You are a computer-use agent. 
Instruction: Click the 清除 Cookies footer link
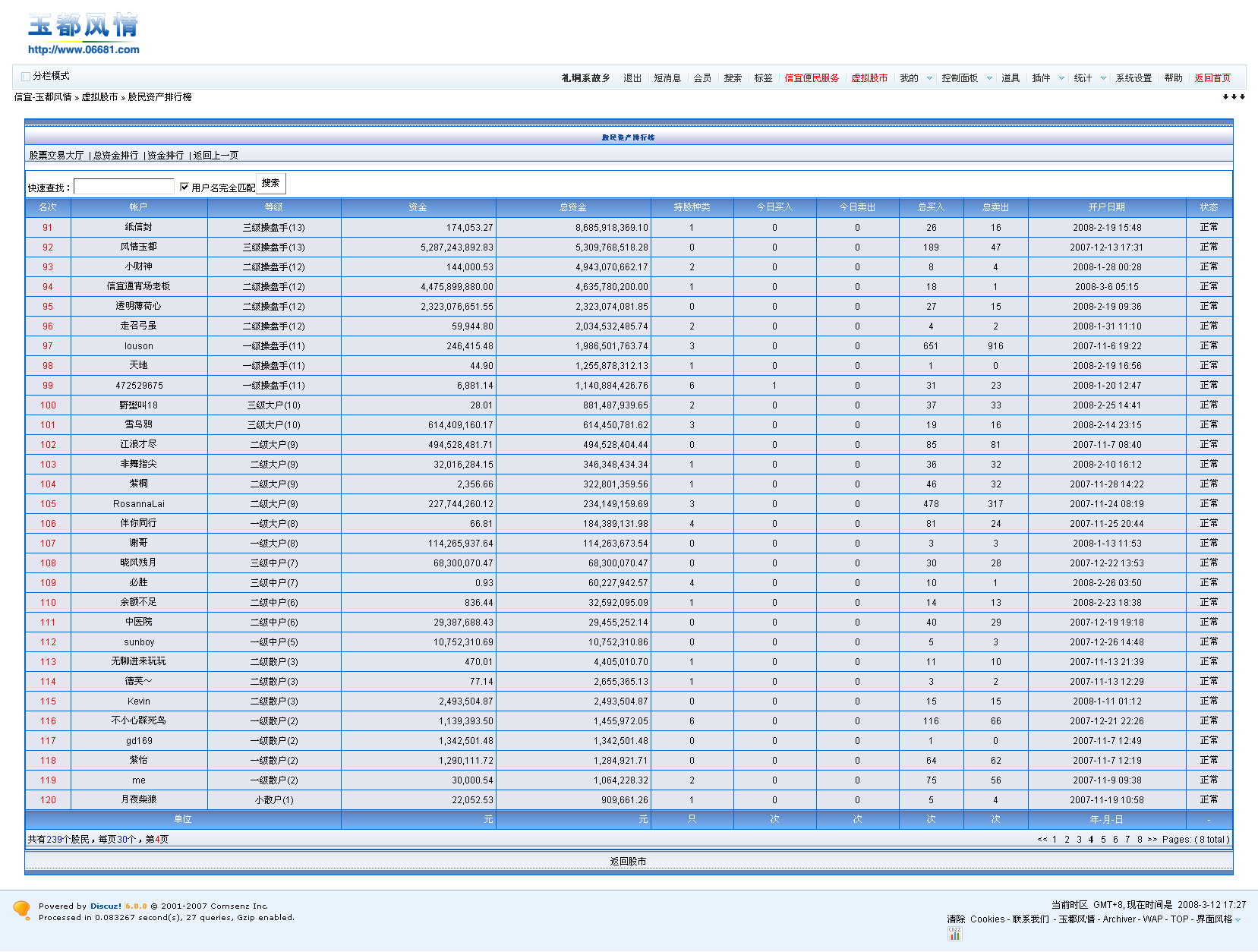(976, 919)
